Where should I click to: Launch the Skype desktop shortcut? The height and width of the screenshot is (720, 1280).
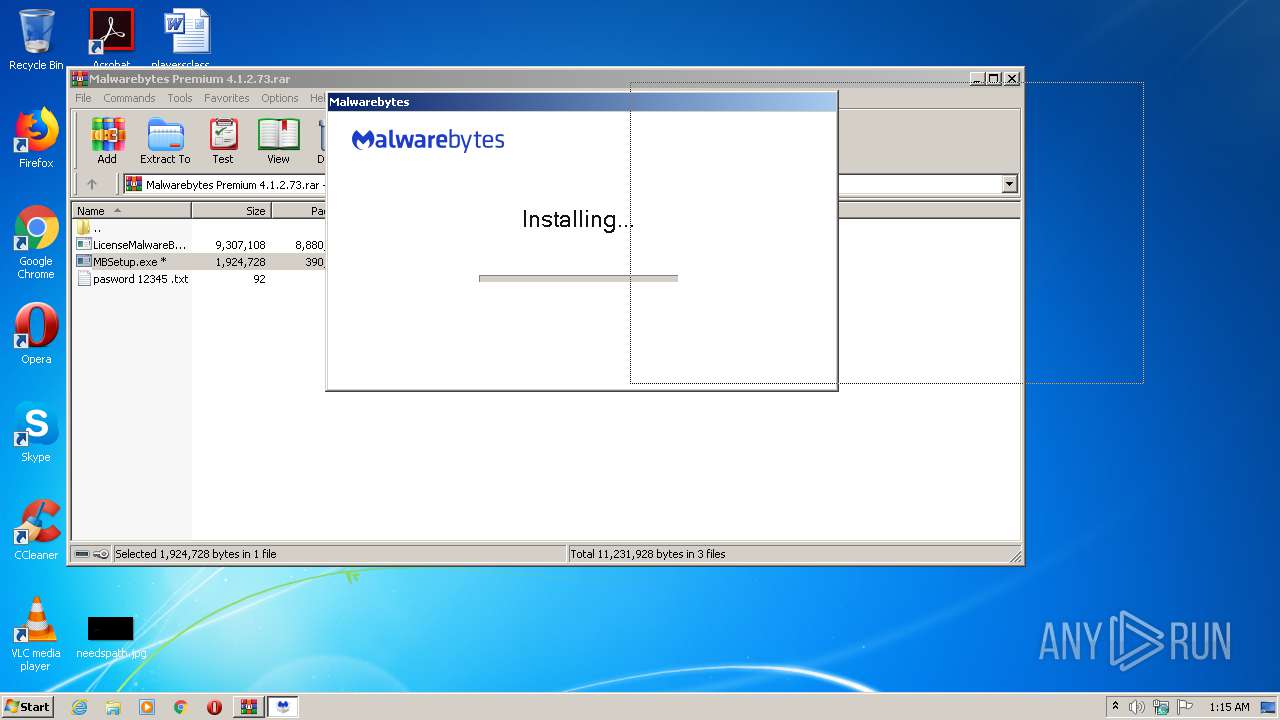point(36,432)
